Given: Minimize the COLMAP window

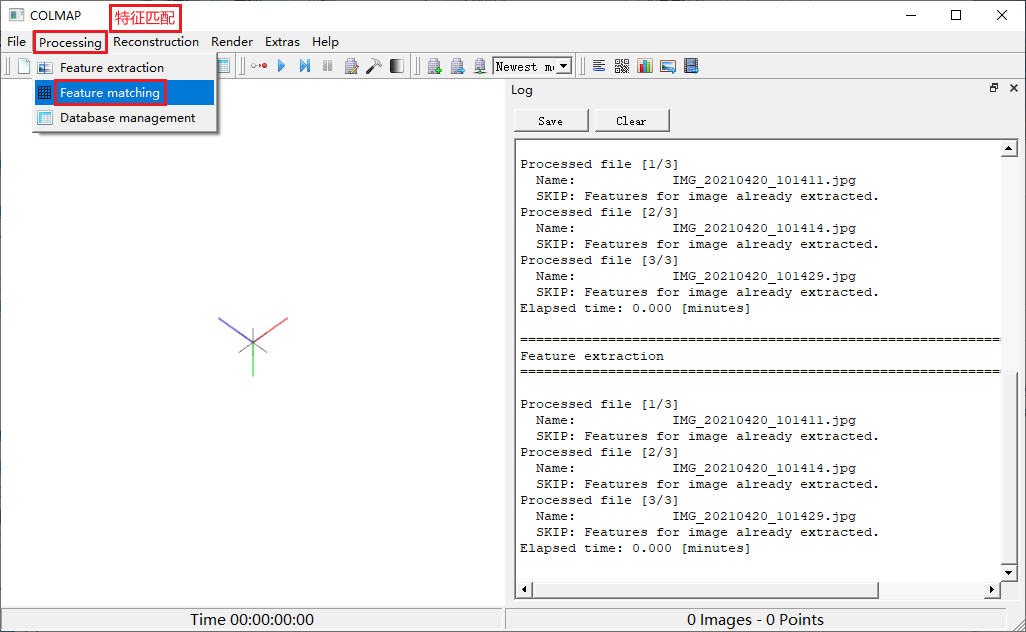Looking at the screenshot, I should click(910, 15).
